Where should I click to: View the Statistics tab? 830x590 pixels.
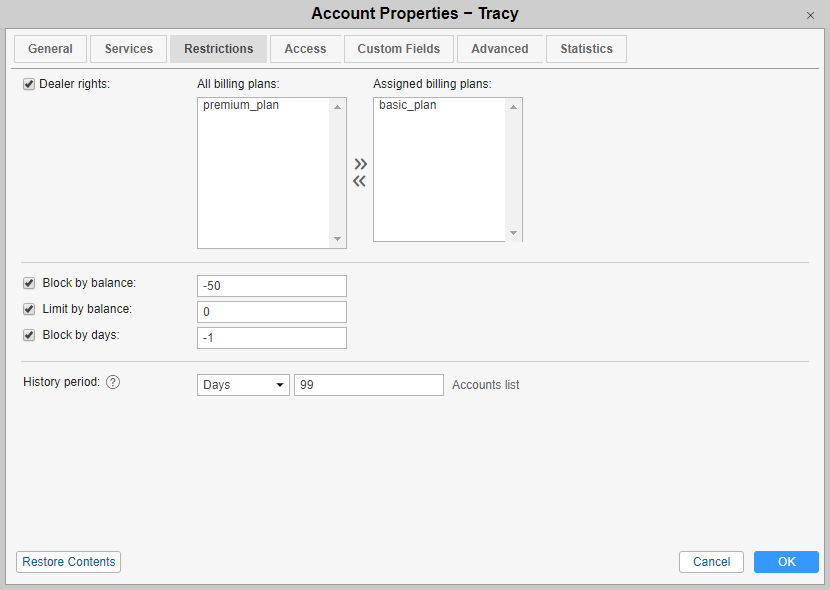click(x=587, y=49)
